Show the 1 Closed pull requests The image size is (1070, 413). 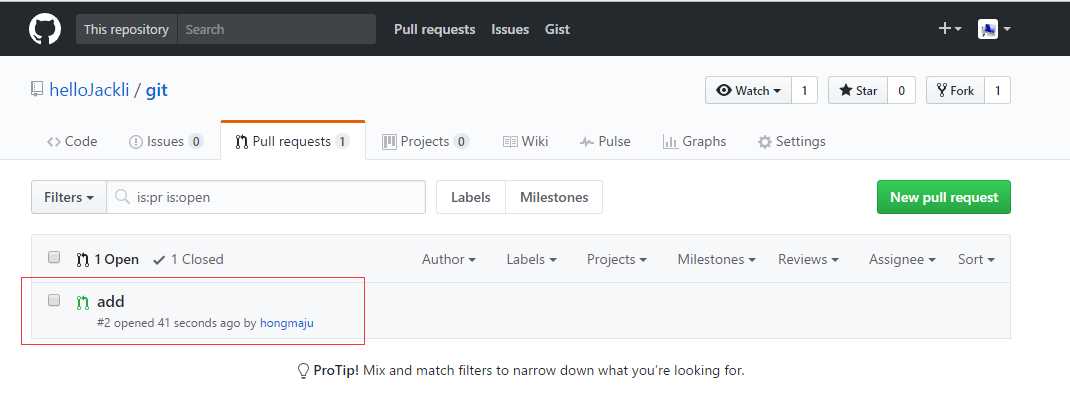188,259
